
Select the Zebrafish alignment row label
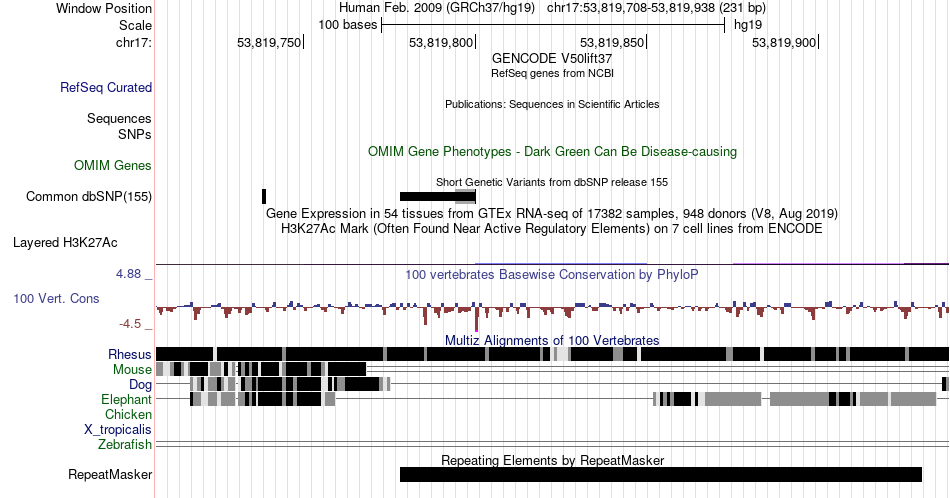pyautogui.click(x=125, y=445)
